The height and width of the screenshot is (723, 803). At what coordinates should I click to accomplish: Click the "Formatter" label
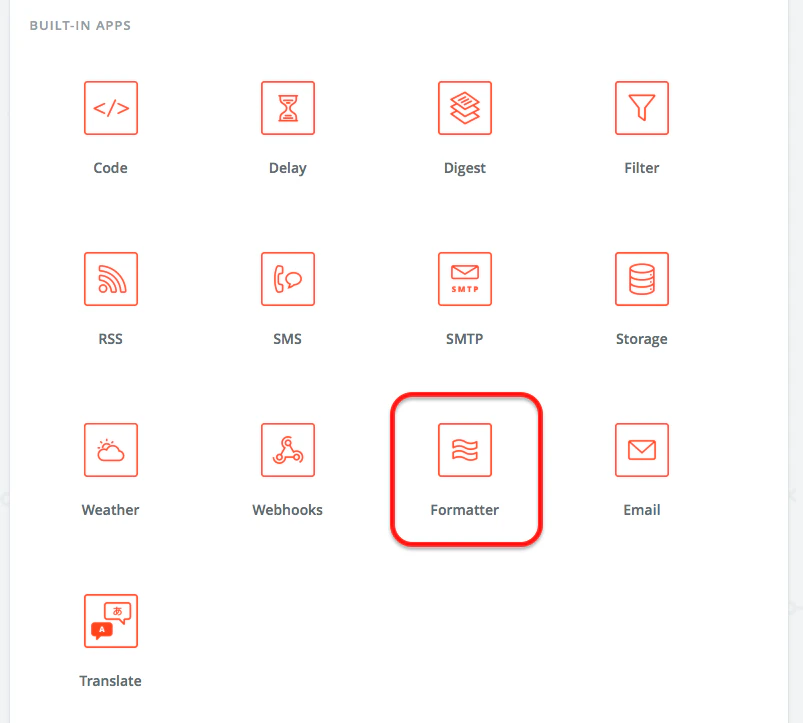pyautogui.click(x=465, y=510)
